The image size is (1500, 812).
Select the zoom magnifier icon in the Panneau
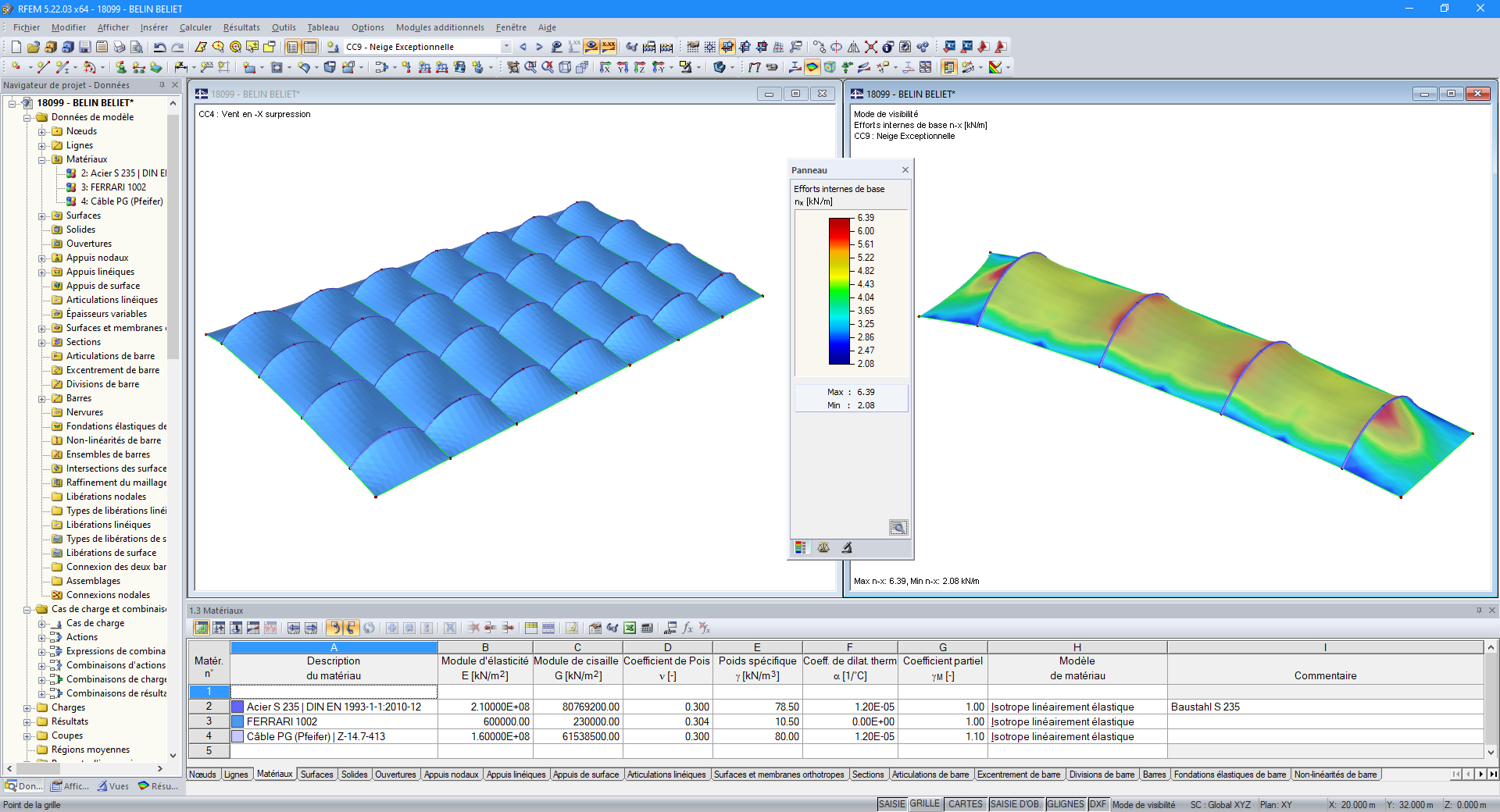(x=899, y=528)
